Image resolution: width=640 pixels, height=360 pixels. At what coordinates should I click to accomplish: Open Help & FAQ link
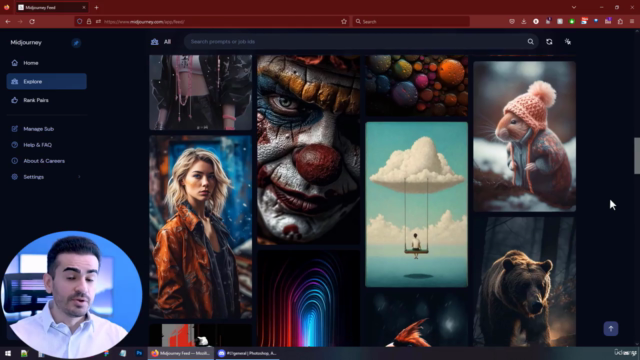click(x=37, y=144)
